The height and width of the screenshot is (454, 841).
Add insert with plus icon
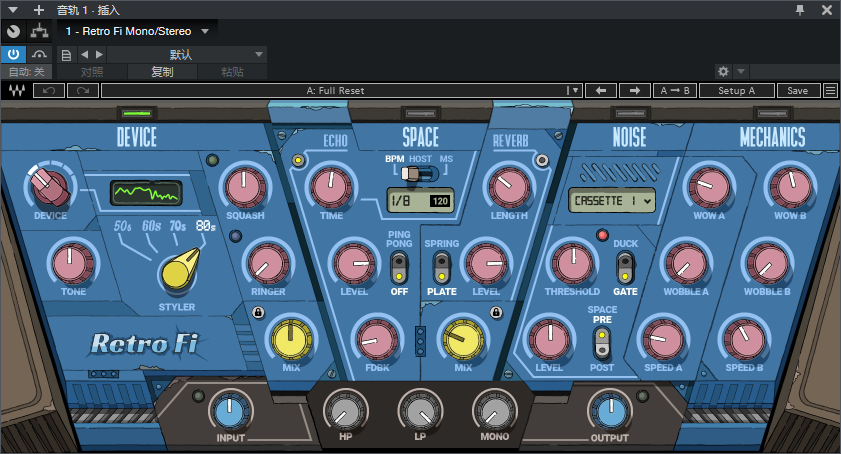tap(39, 10)
